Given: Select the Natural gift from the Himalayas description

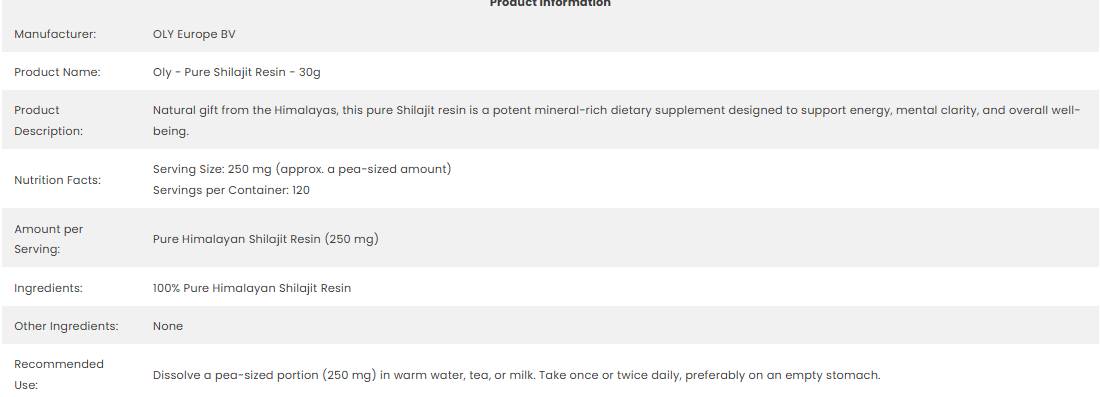Looking at the screenshot, I should coord(617,121).
